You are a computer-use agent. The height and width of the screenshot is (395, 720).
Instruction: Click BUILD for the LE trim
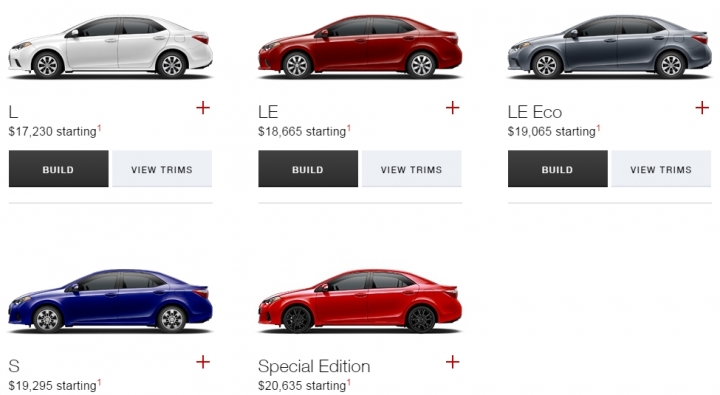coord(308,169)
